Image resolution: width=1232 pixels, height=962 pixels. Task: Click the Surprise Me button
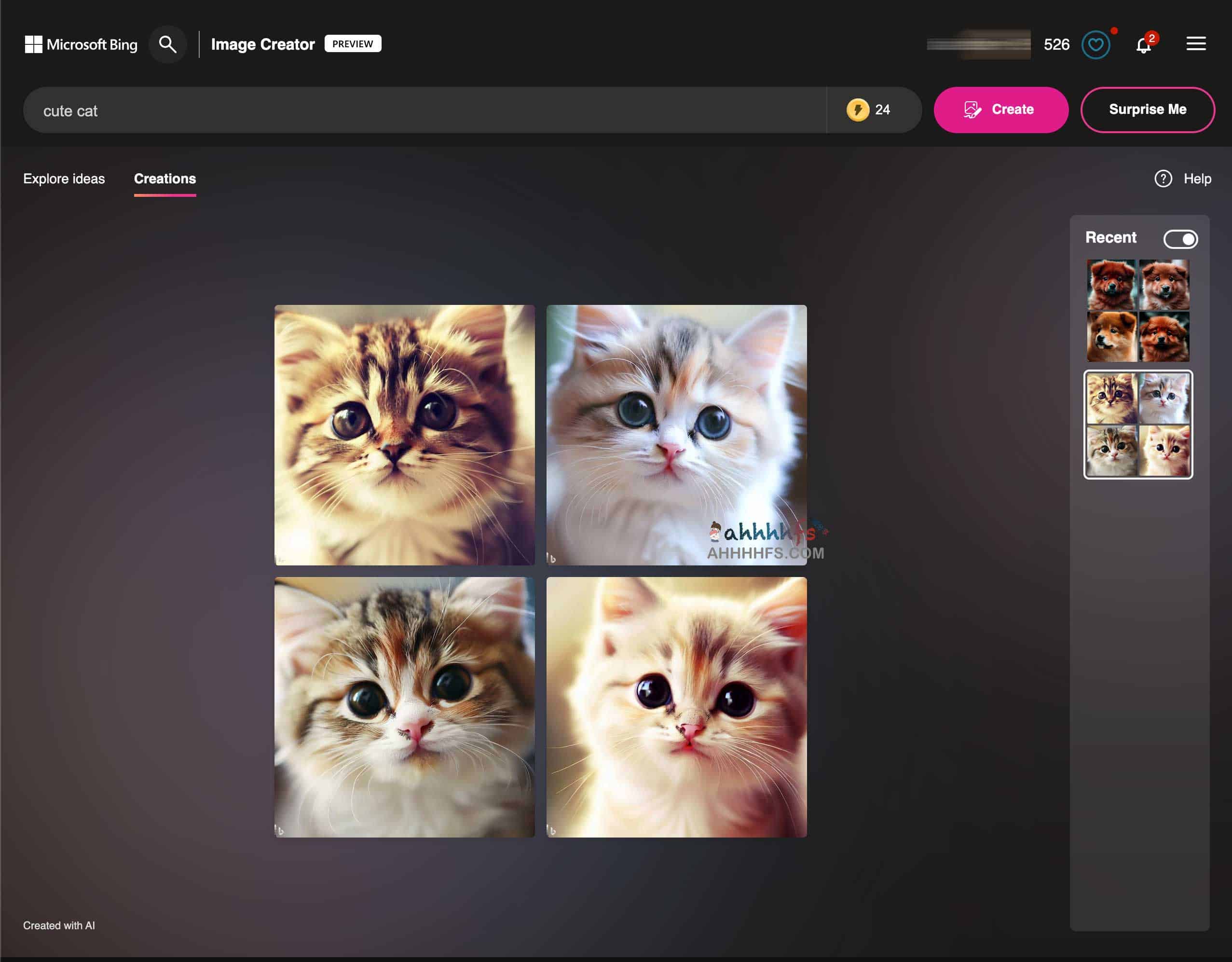1148,109
